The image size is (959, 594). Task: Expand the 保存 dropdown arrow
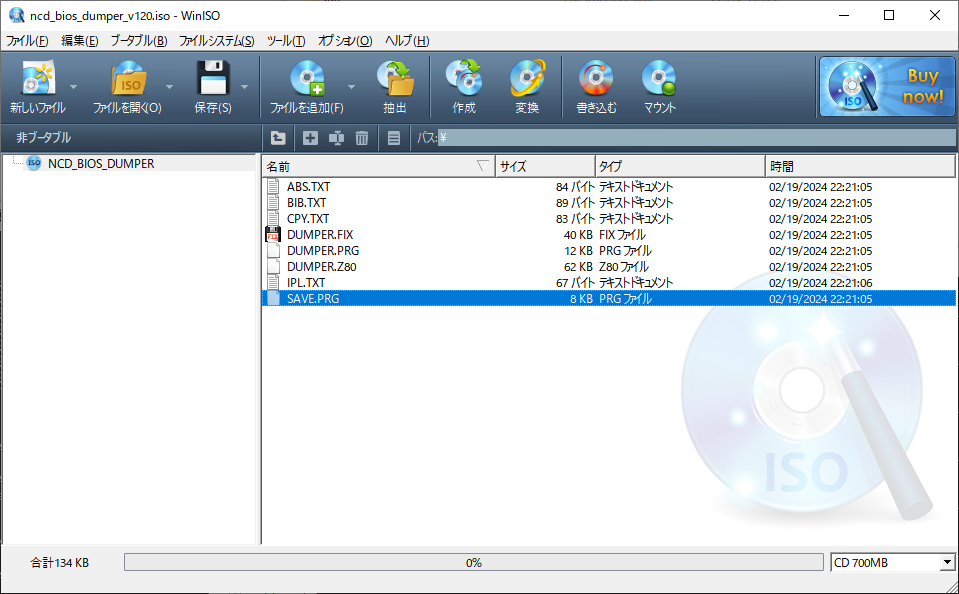245,87
